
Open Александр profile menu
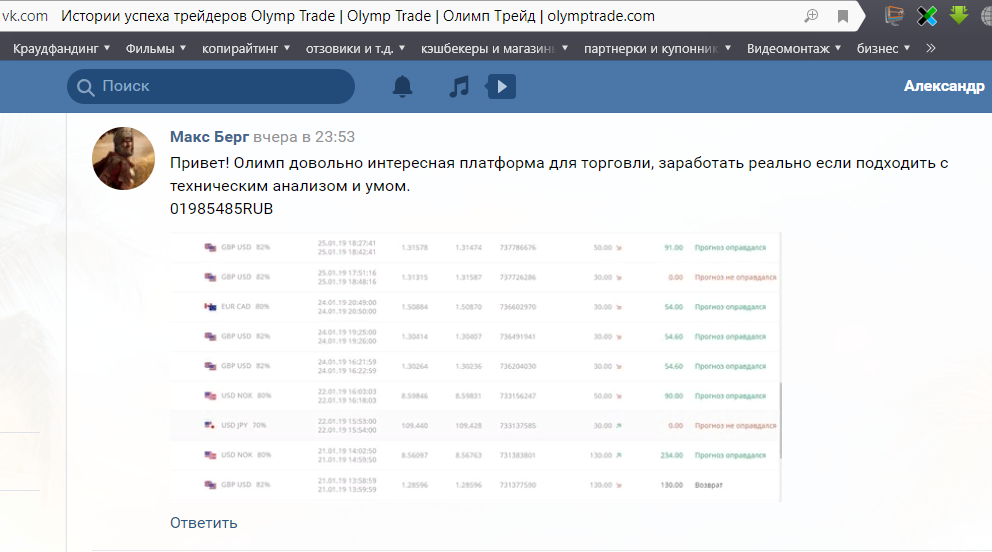pyautogui.click(x=944, y=86)
